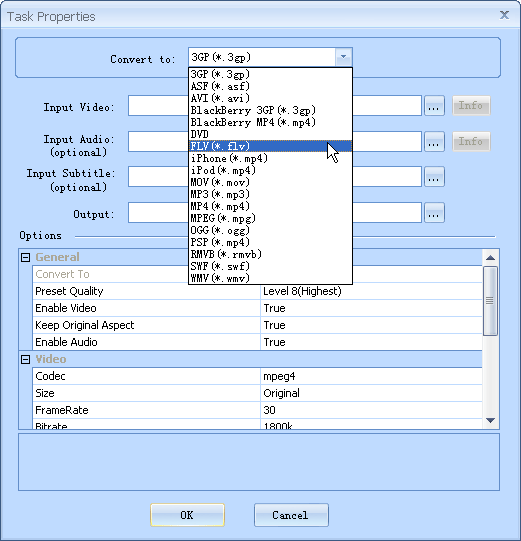Select MOV (*.mov) format
The image size is (521, 541).
270,182
